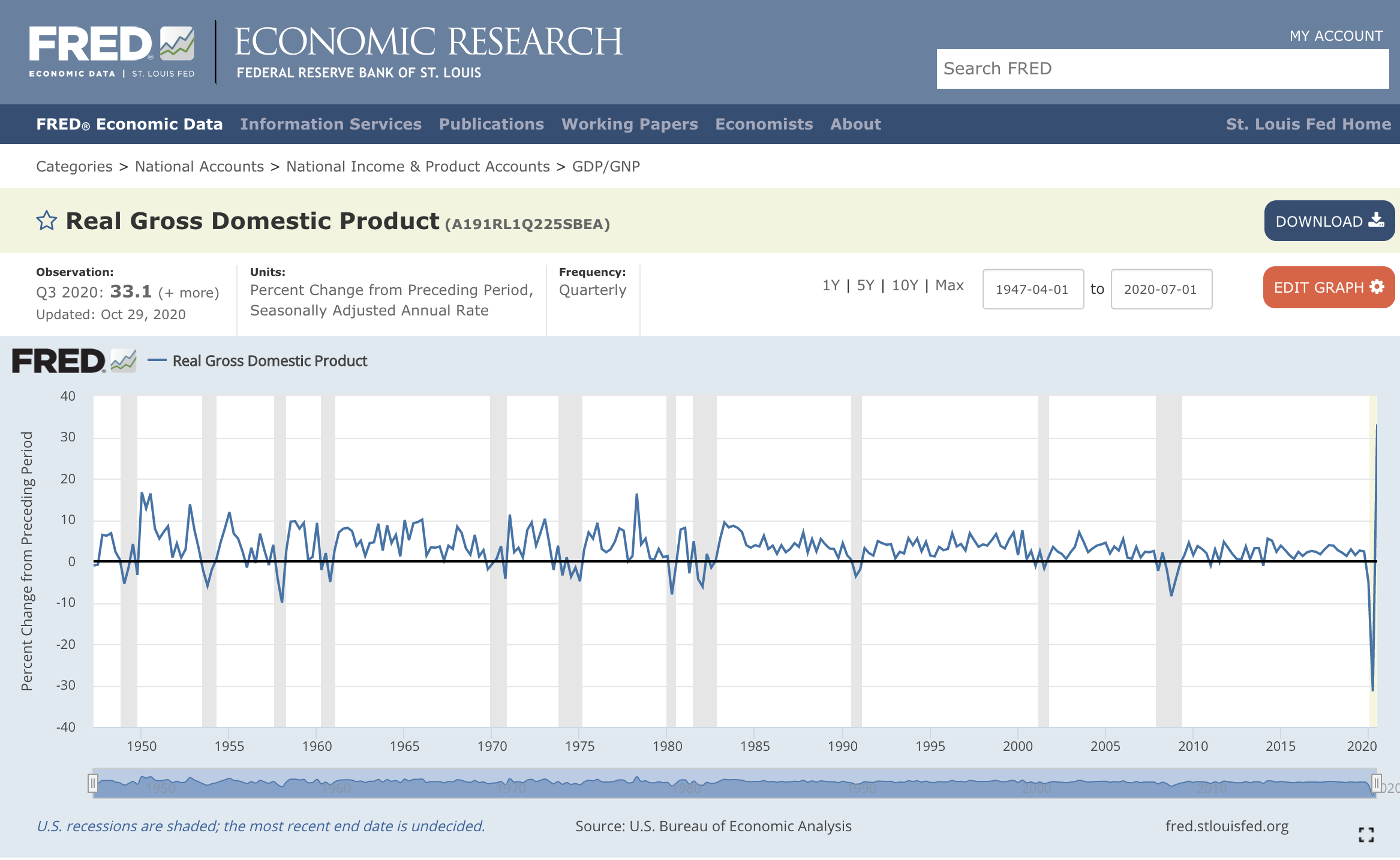Toggle the 5Y date range view
The height and width of the screenshot is (860, 1400).
click(x=864, y=285)
